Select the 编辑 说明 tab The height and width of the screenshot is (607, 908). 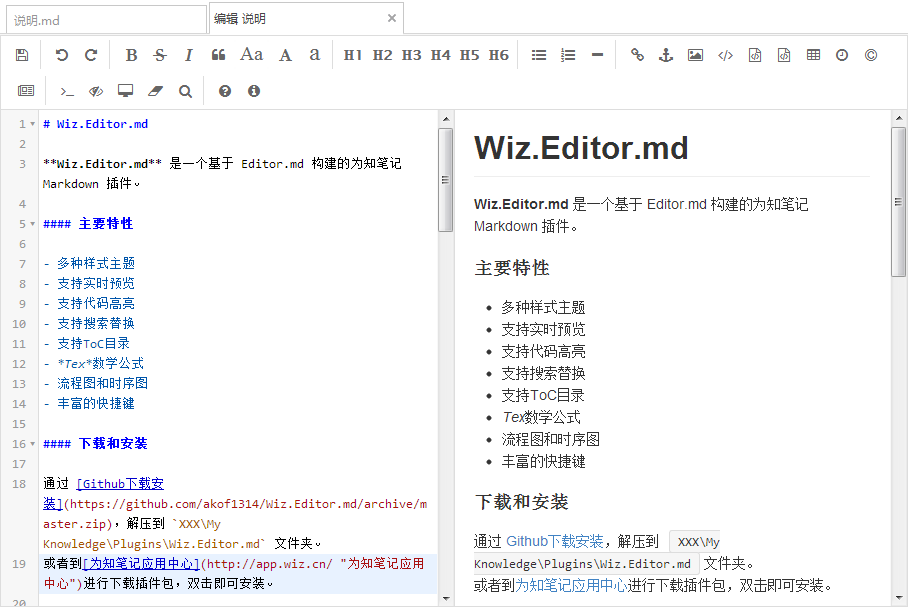tap(306, 19)
